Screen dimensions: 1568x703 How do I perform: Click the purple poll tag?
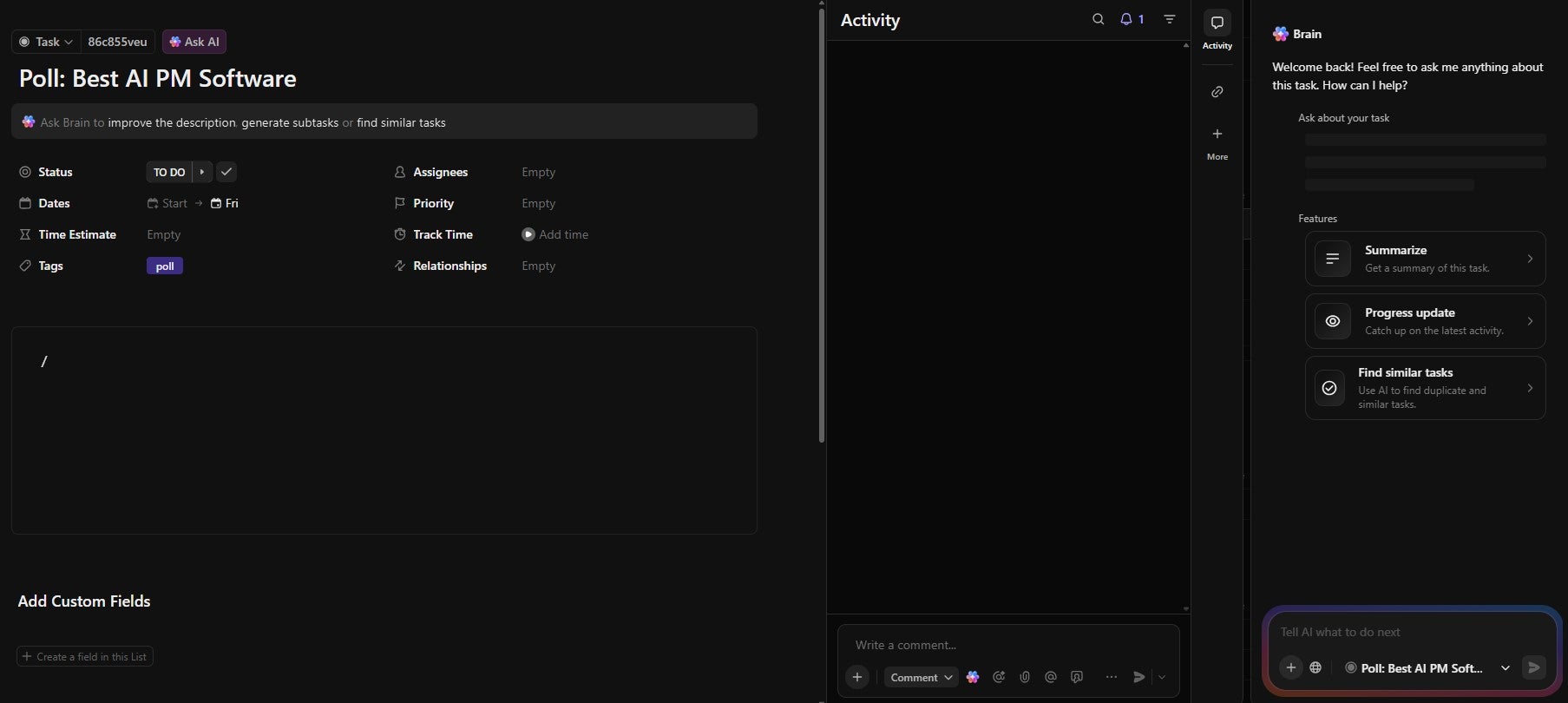(165, 266)
